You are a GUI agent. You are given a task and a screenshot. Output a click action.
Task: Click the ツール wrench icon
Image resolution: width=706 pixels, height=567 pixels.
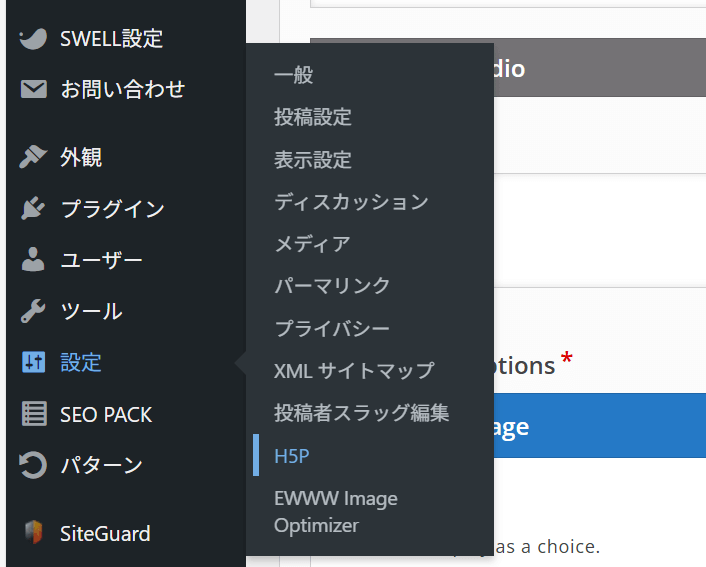click(x=33, y=311)
